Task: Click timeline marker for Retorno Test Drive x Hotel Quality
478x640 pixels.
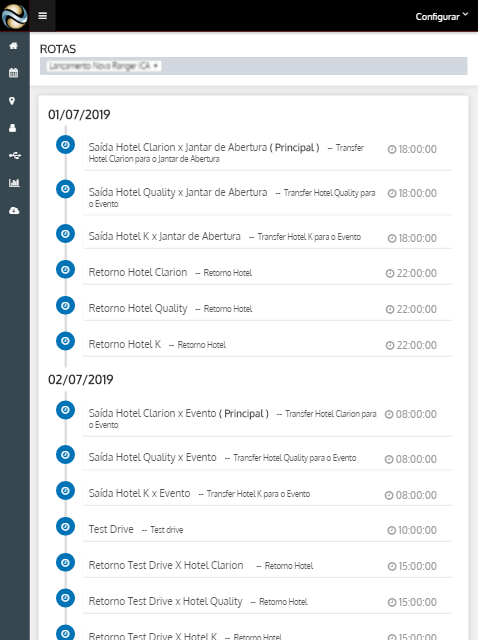Action: [x=65, y=598]
